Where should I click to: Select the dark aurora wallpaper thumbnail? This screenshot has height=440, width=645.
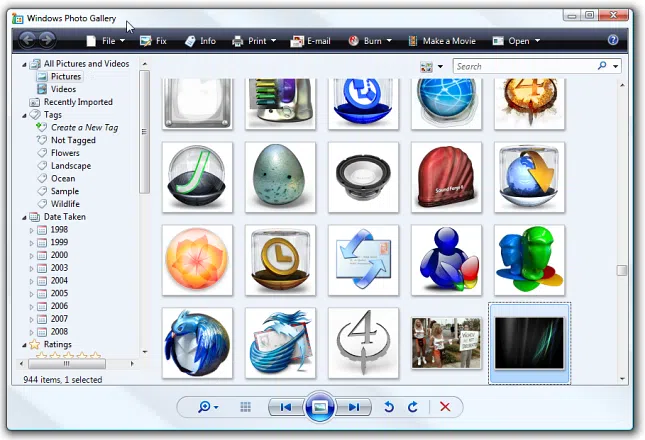tap(529, 343)
